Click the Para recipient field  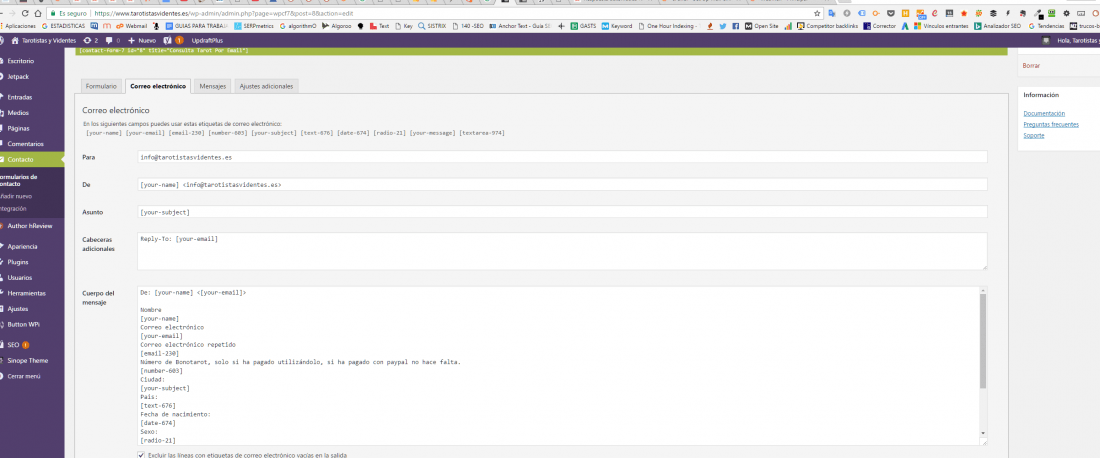(562, 157)
